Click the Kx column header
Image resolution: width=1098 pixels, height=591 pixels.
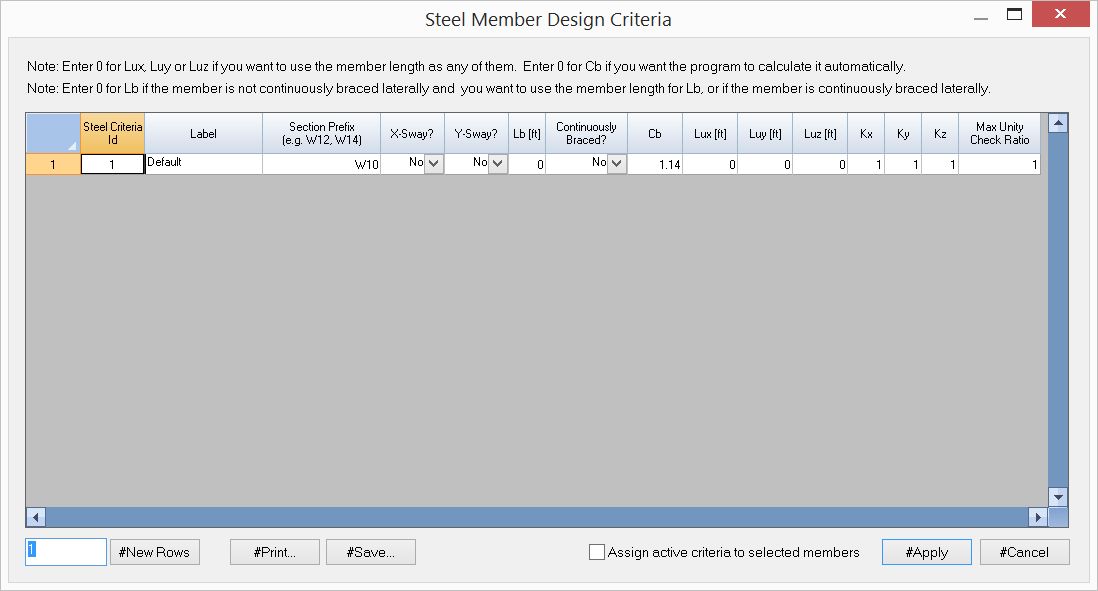[865, 132]
